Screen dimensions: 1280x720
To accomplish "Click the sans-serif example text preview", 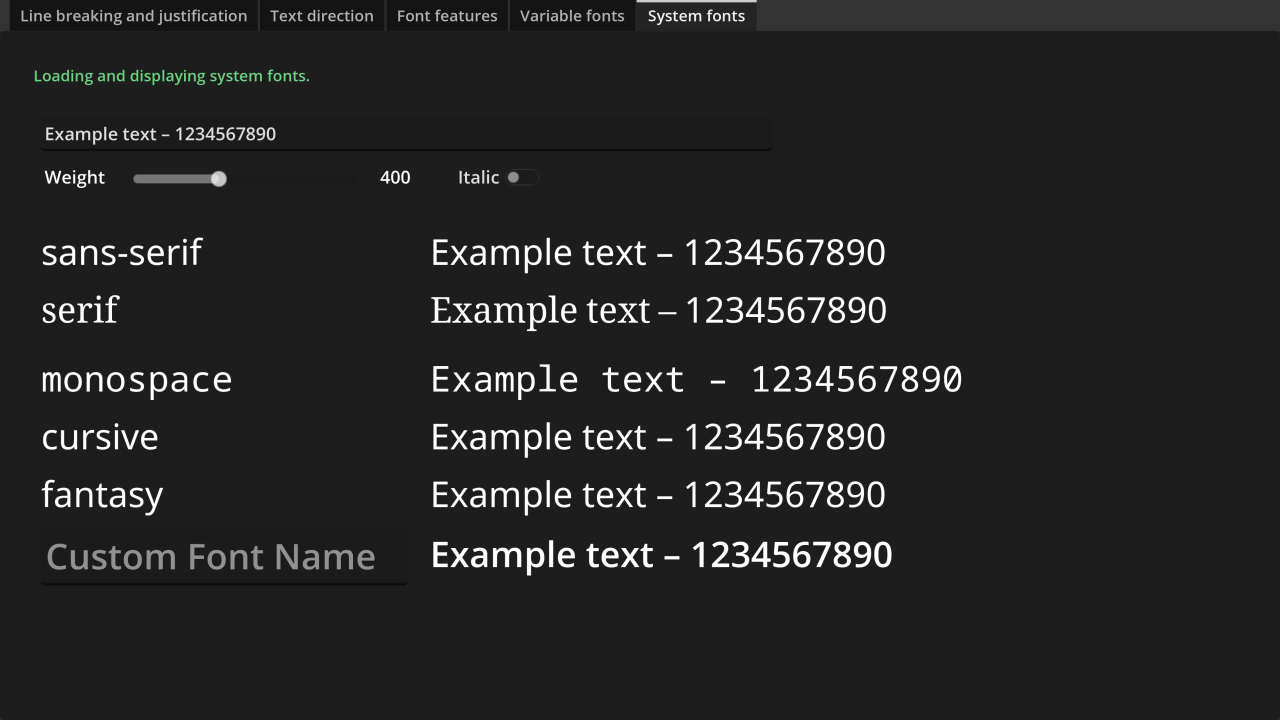I will pyautogui.click(x=657, y=252).
